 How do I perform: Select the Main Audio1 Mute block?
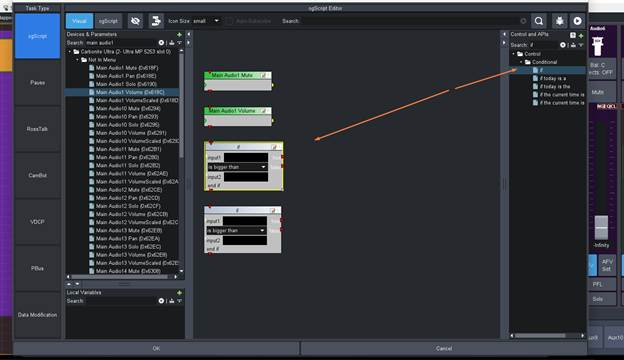coord(238,81)
